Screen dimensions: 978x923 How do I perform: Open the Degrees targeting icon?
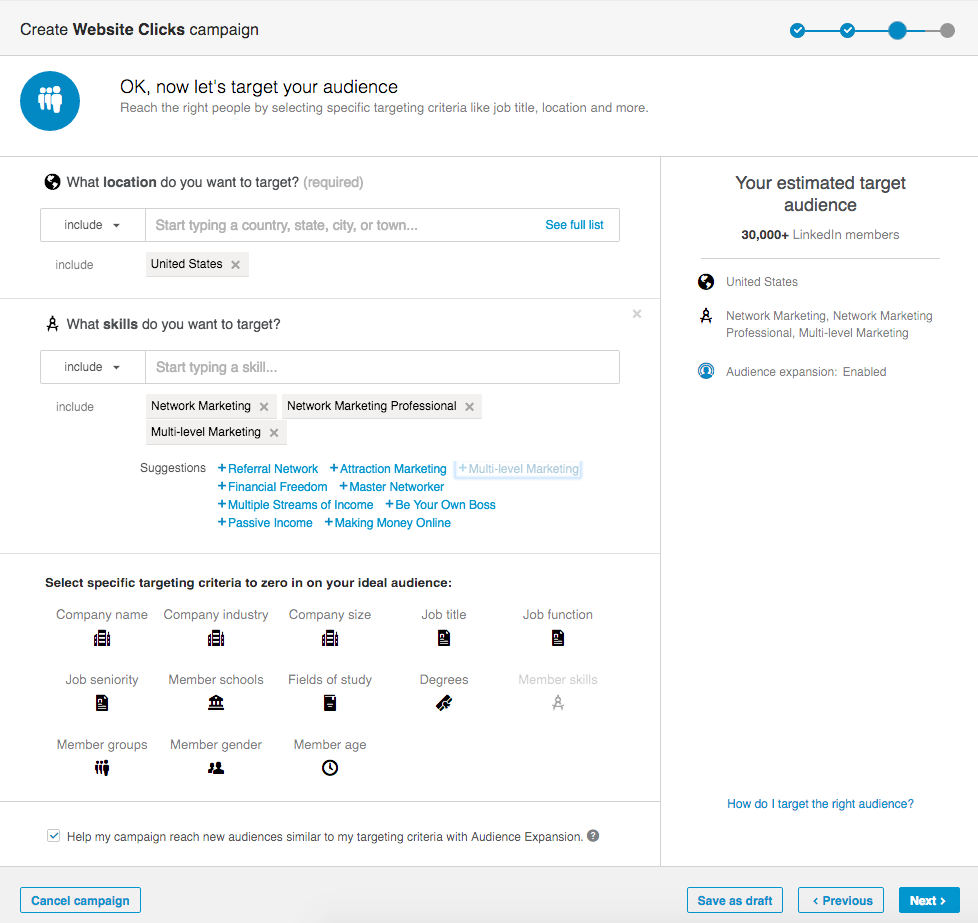click(x=444, y=703)
